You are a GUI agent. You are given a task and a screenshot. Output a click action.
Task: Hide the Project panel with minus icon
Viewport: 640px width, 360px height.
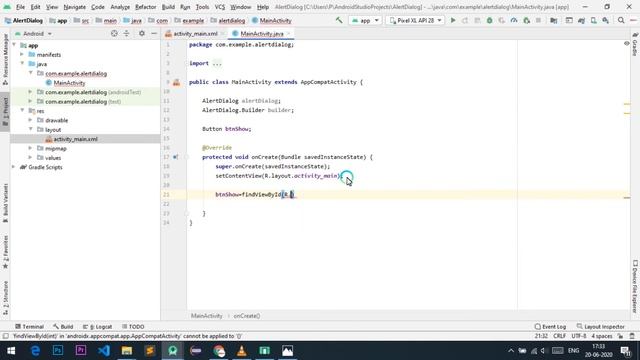click(x=154, y=33)
